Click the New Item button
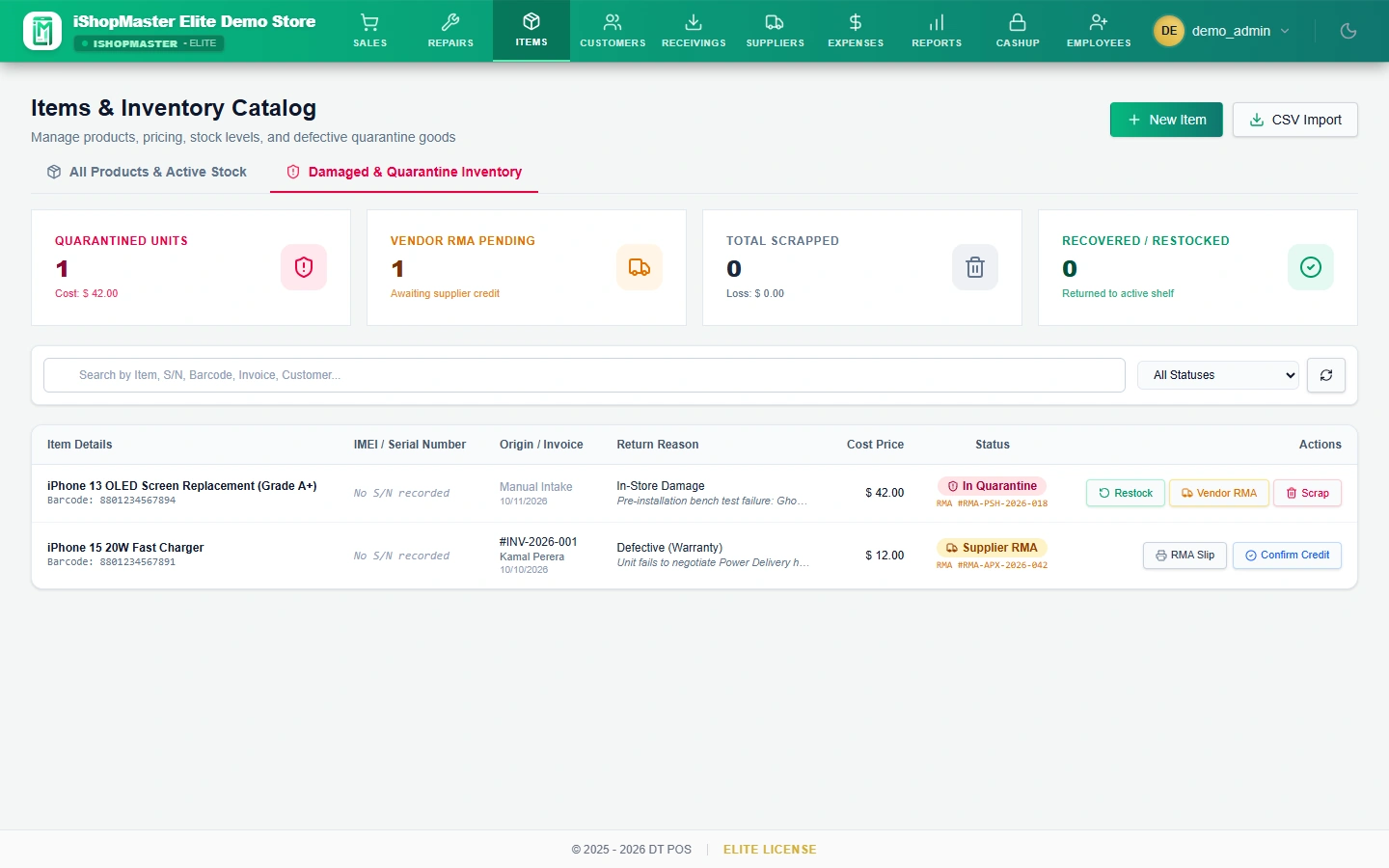Image resolution: width=1389 pixels, height=868 pixels. (x=1166, y=120)
